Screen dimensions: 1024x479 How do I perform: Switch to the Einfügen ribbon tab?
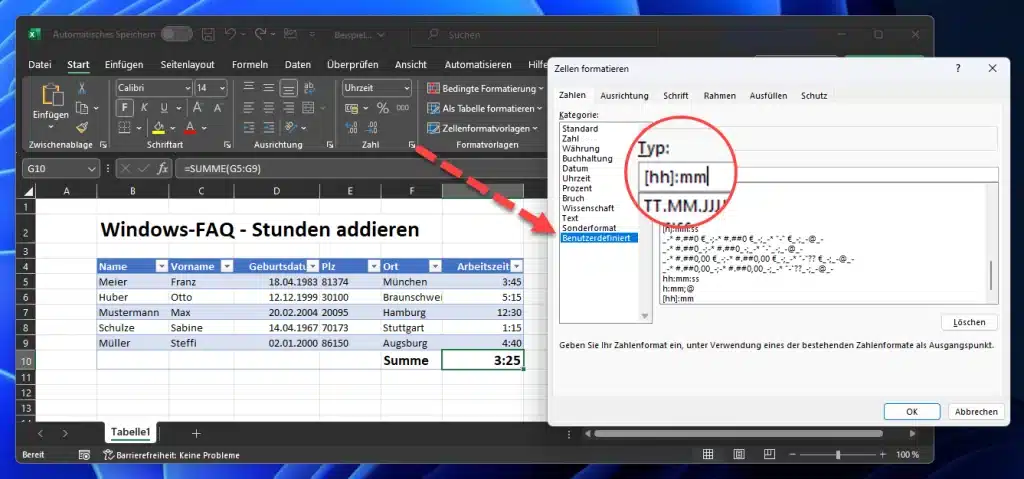[124, 65]
